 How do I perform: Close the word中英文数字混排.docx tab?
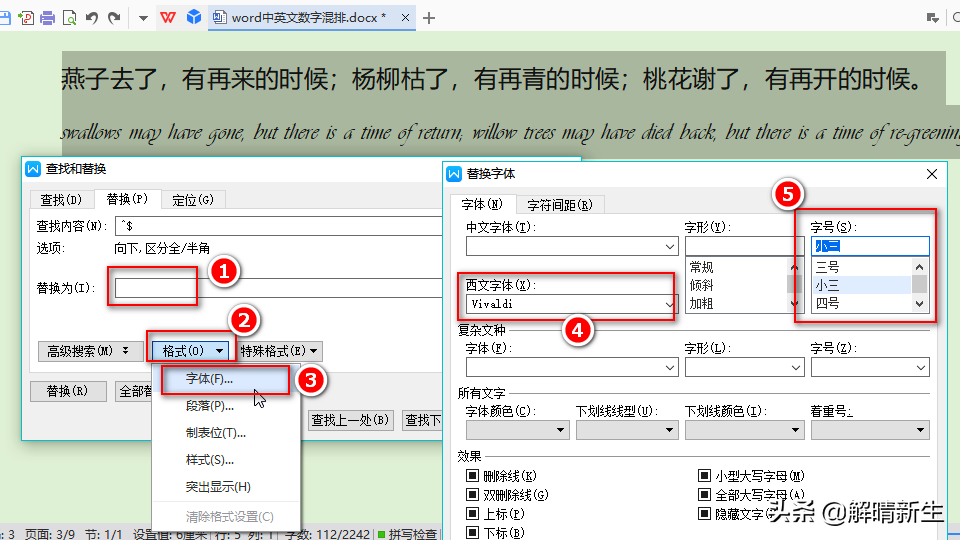[x=405, y=18]
